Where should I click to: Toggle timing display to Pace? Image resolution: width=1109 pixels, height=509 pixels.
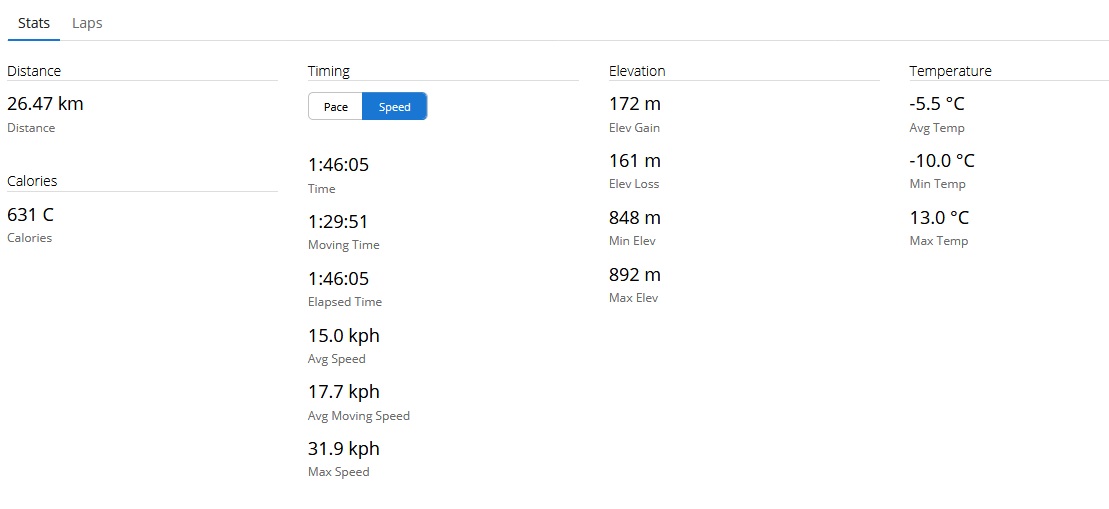(336, 107)
